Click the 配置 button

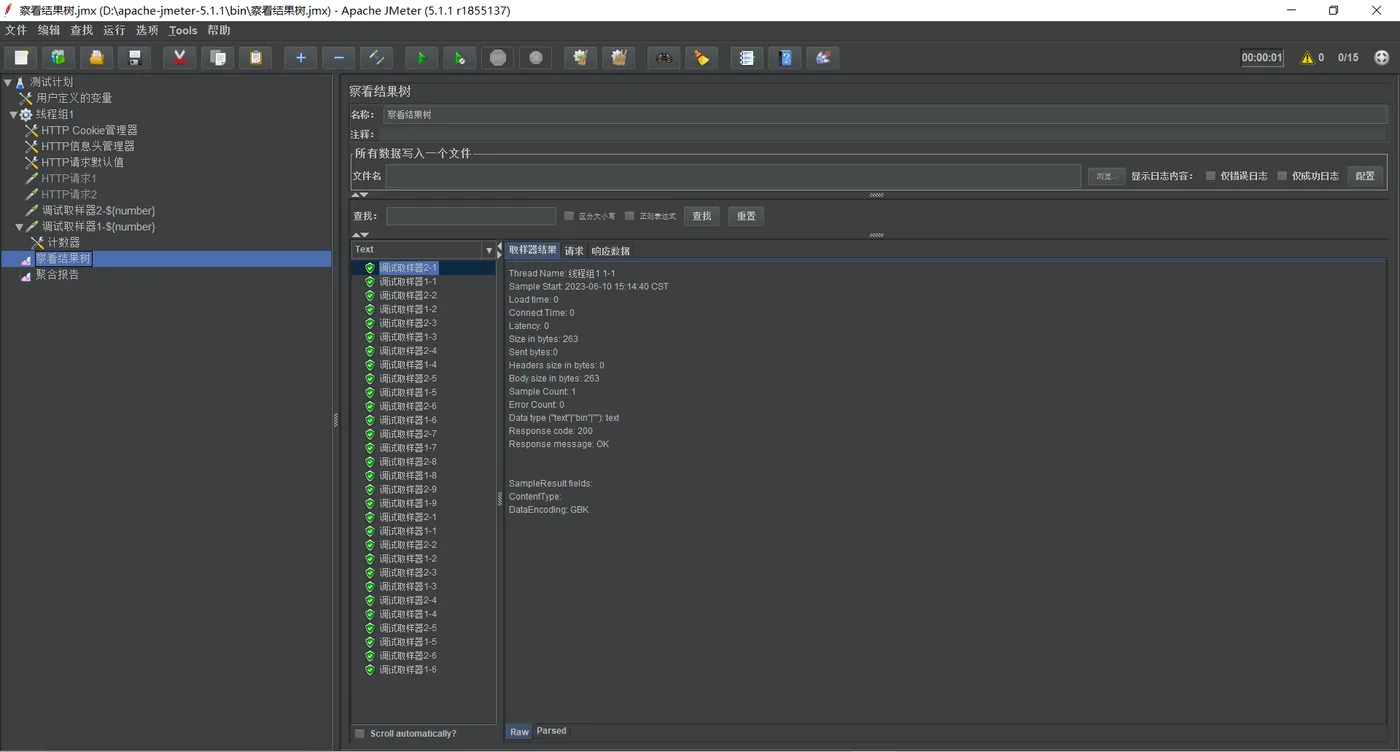[x=1365, y=176]
